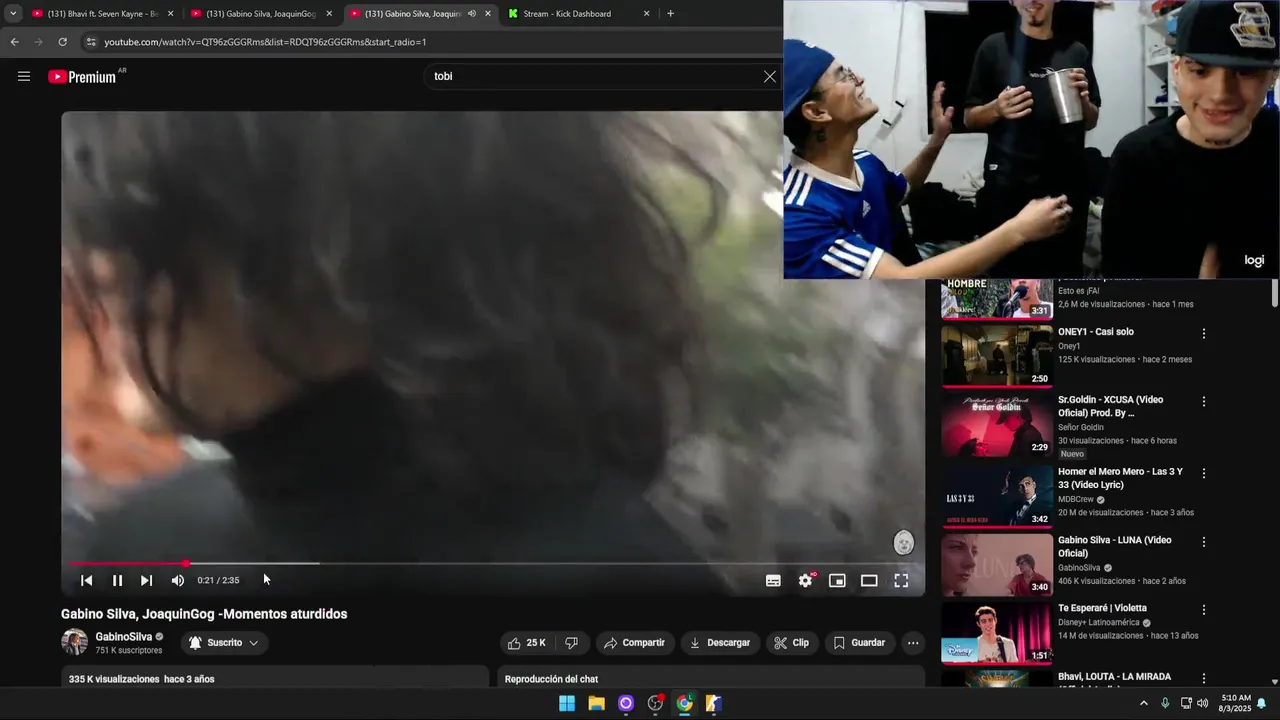Open ONEY1 - Casi solo video thumbnail
The height and width of the screenshot is (720, 1280).
click(997, 355)
